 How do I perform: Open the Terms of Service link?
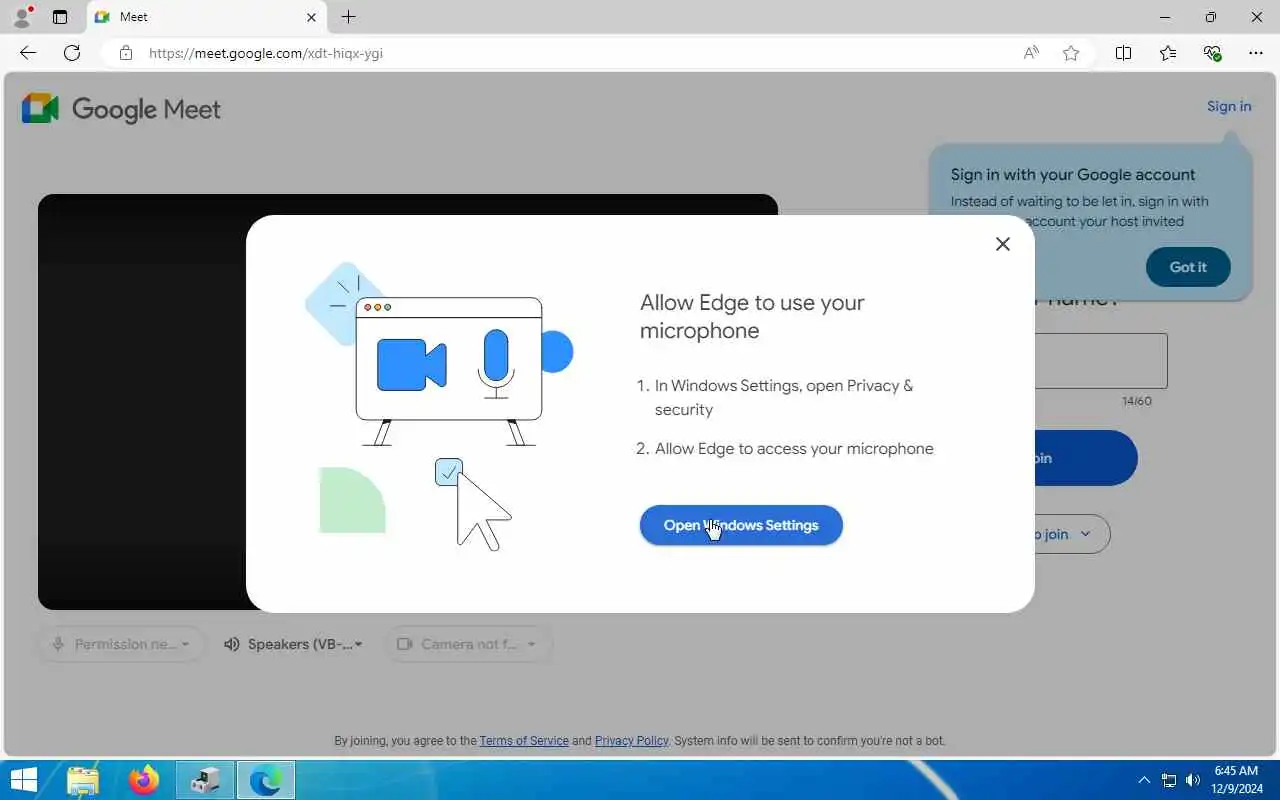tap(524, 741)
